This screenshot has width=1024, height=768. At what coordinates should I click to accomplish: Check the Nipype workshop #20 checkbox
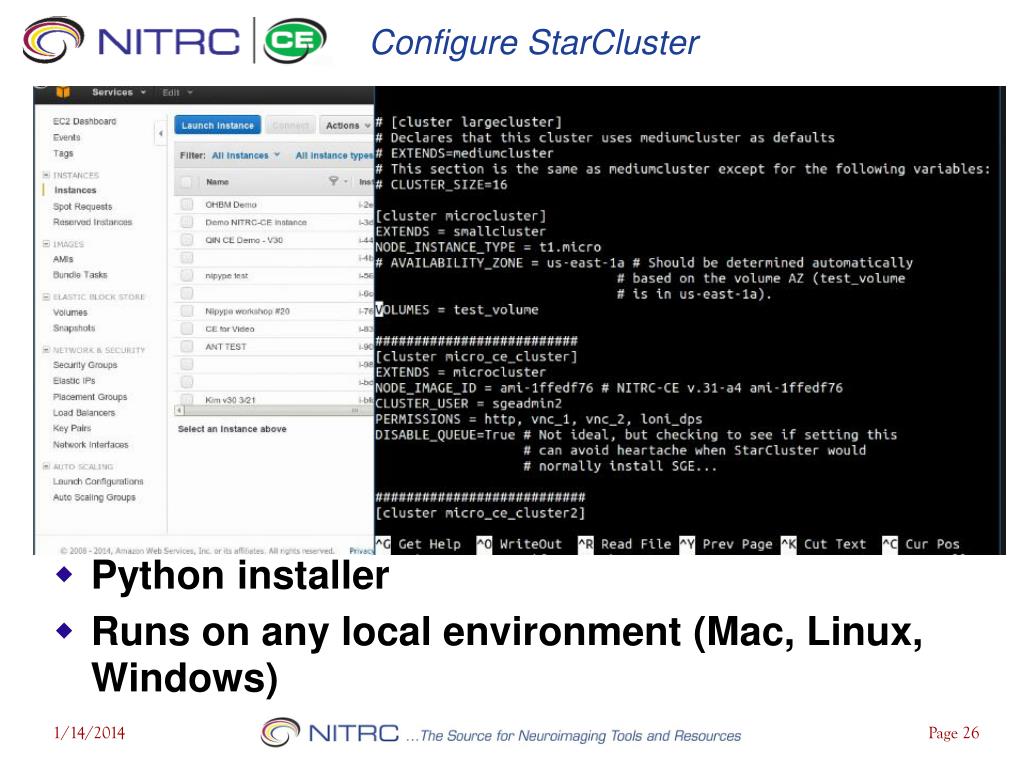[187, 311]
